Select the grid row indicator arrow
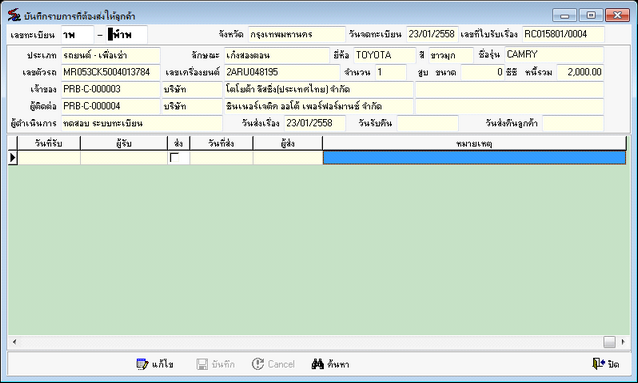The width and height of the screenshot is (638, 383). point(13,158)
